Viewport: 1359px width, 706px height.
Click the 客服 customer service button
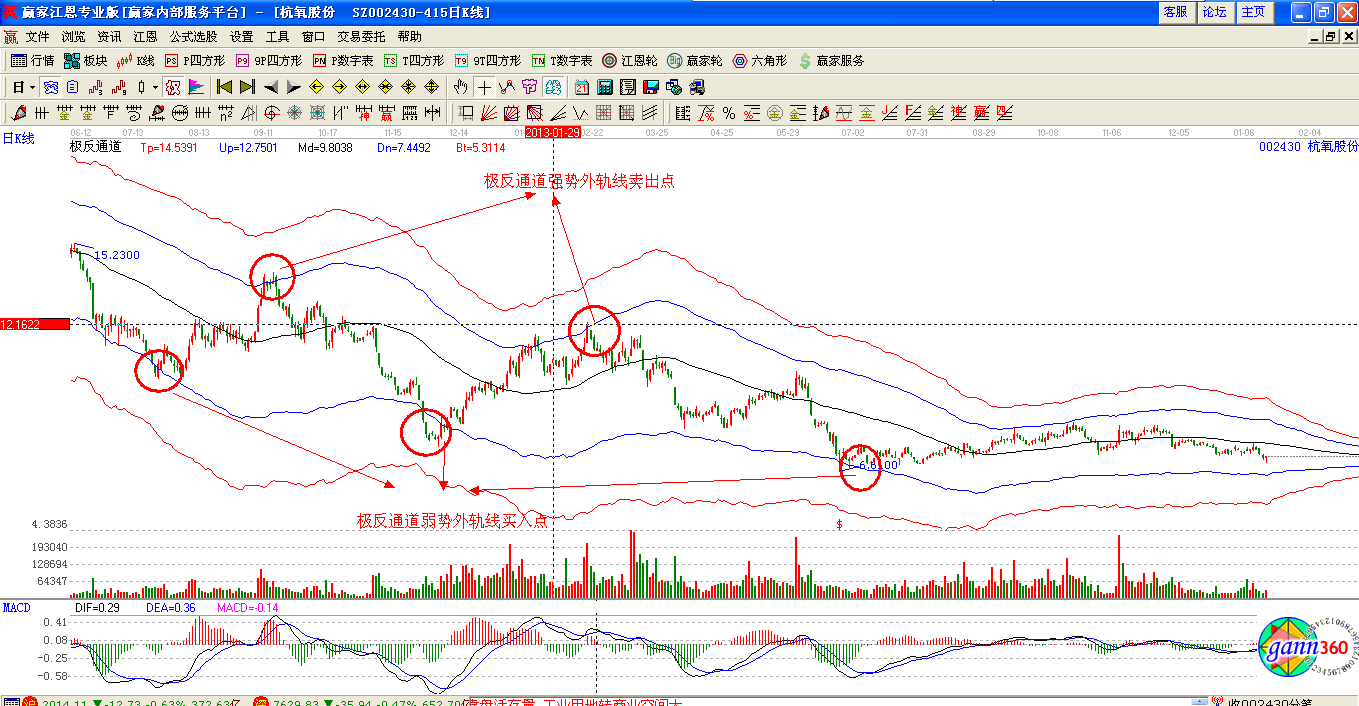(1175, 12)
